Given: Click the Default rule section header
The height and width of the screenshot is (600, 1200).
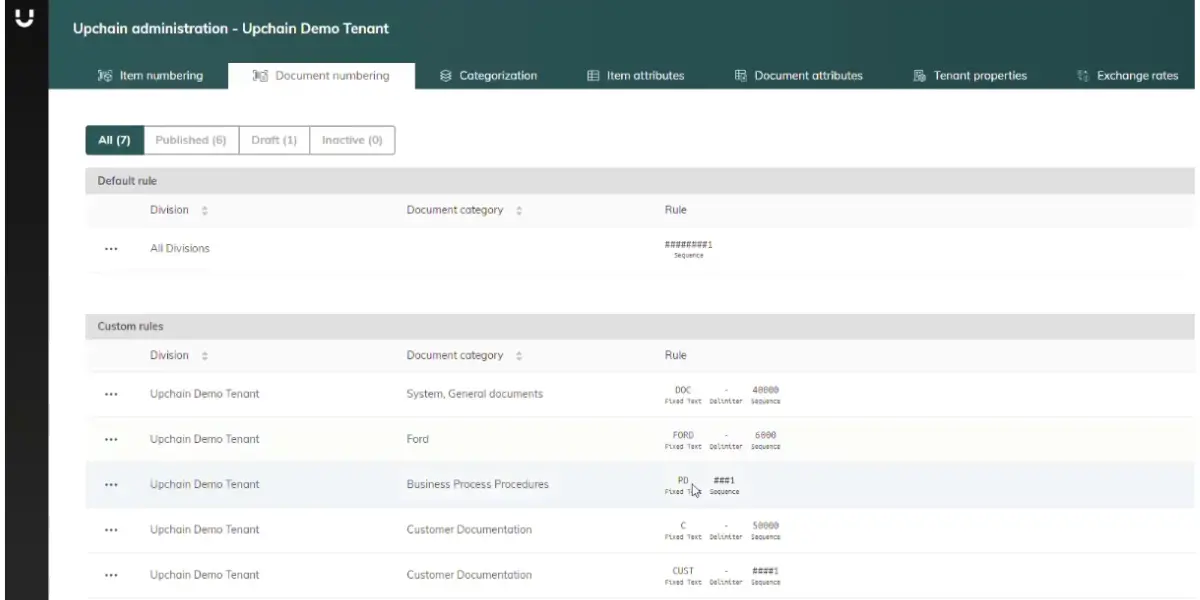Looking at the screenshot, I should [640, 181].
